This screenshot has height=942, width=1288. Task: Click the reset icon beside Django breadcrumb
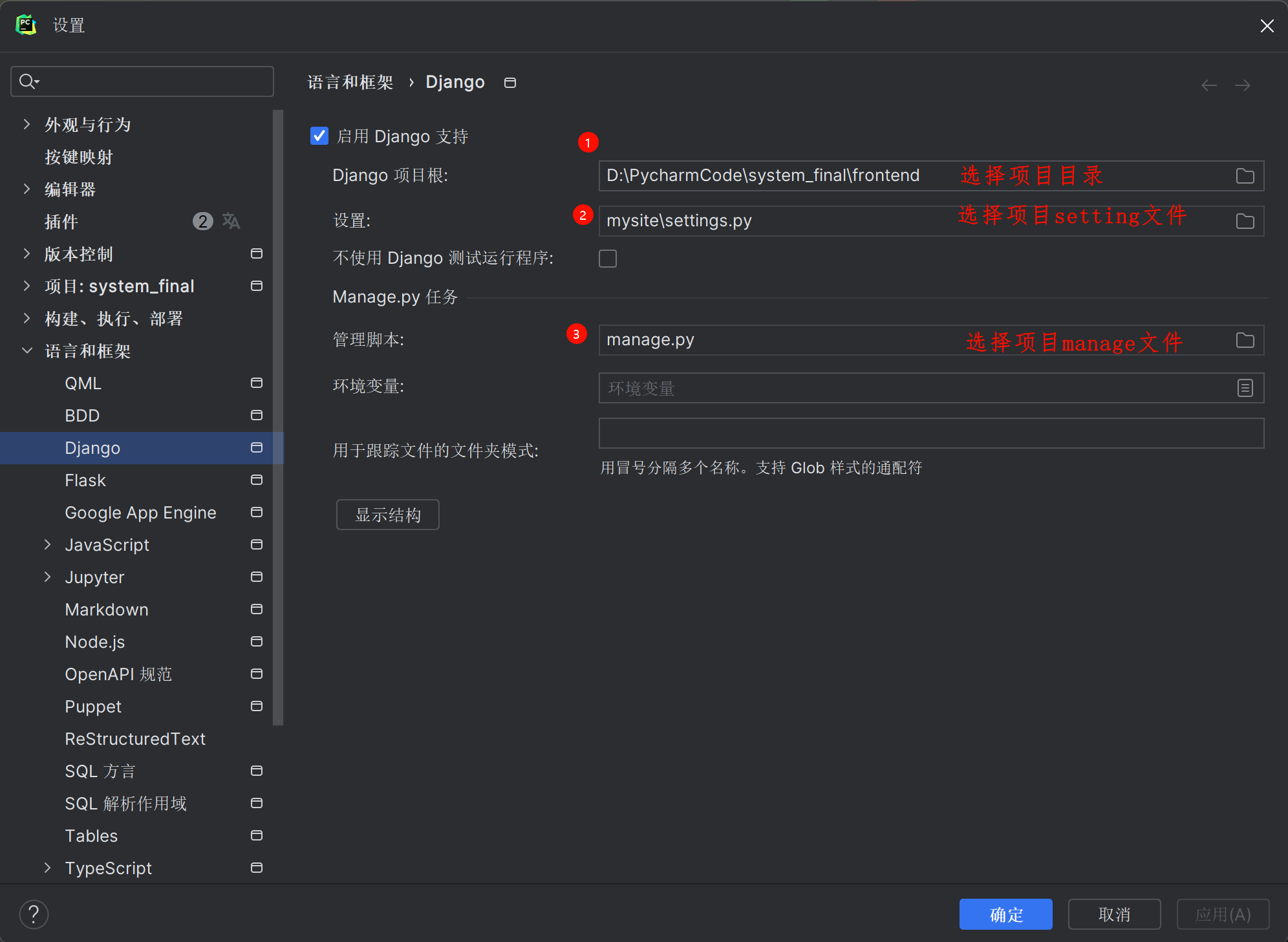510,83
